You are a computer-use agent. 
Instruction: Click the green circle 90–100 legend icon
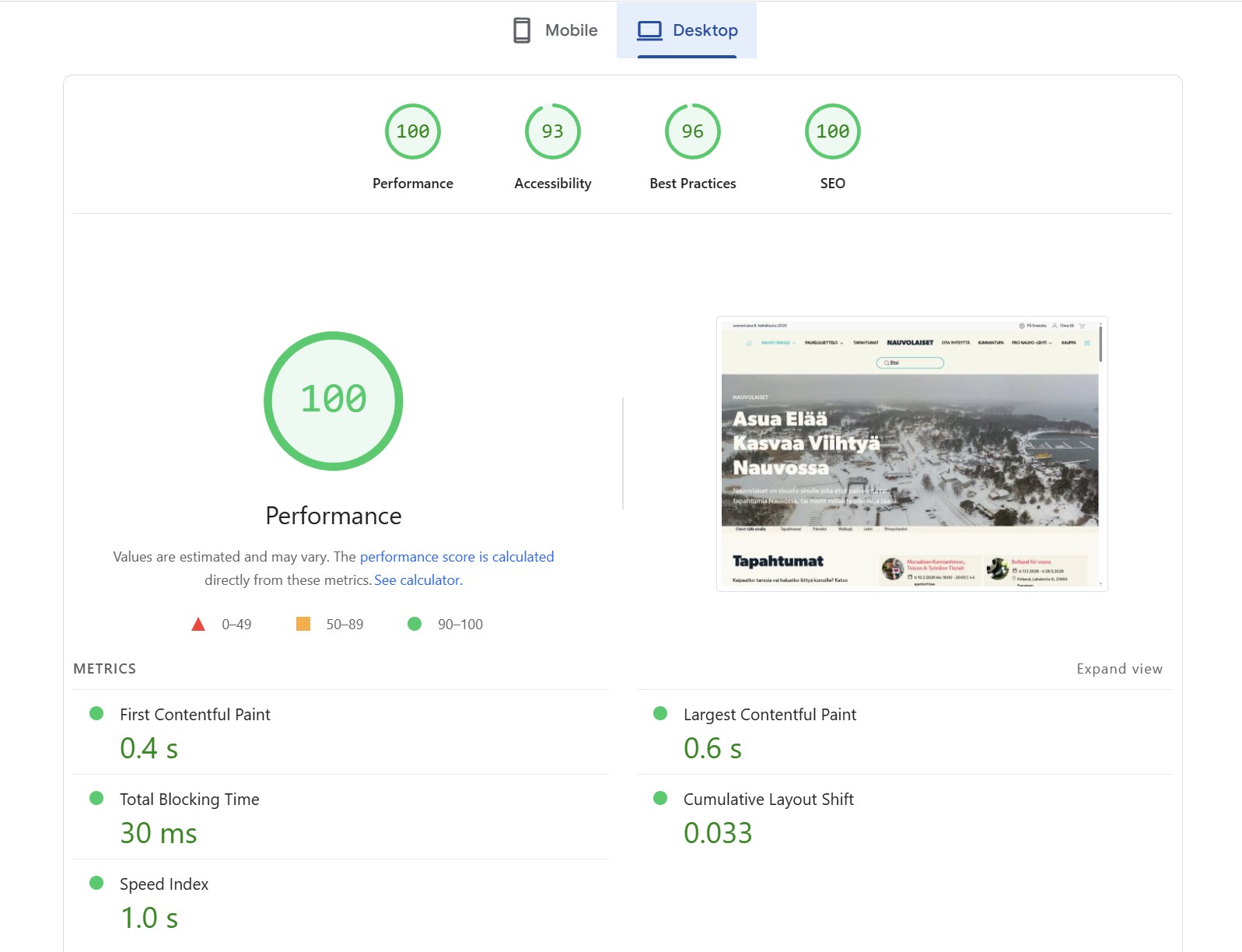[415, 624]
